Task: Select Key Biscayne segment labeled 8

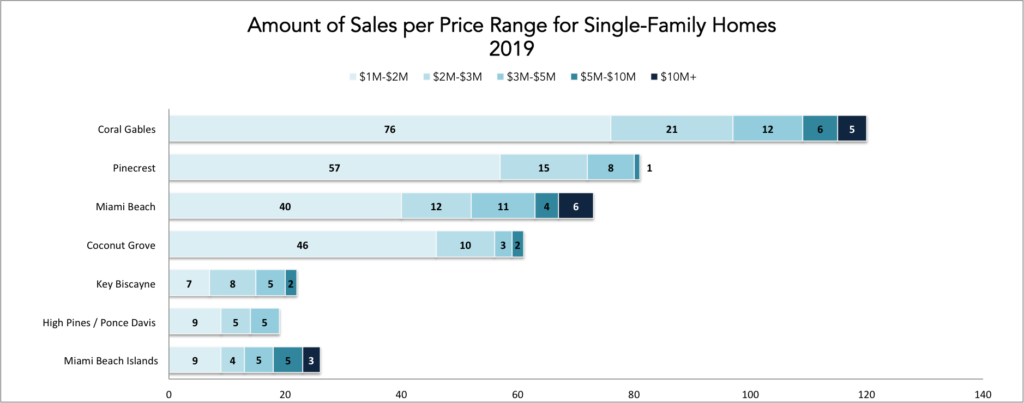Action: click(232, 283)
